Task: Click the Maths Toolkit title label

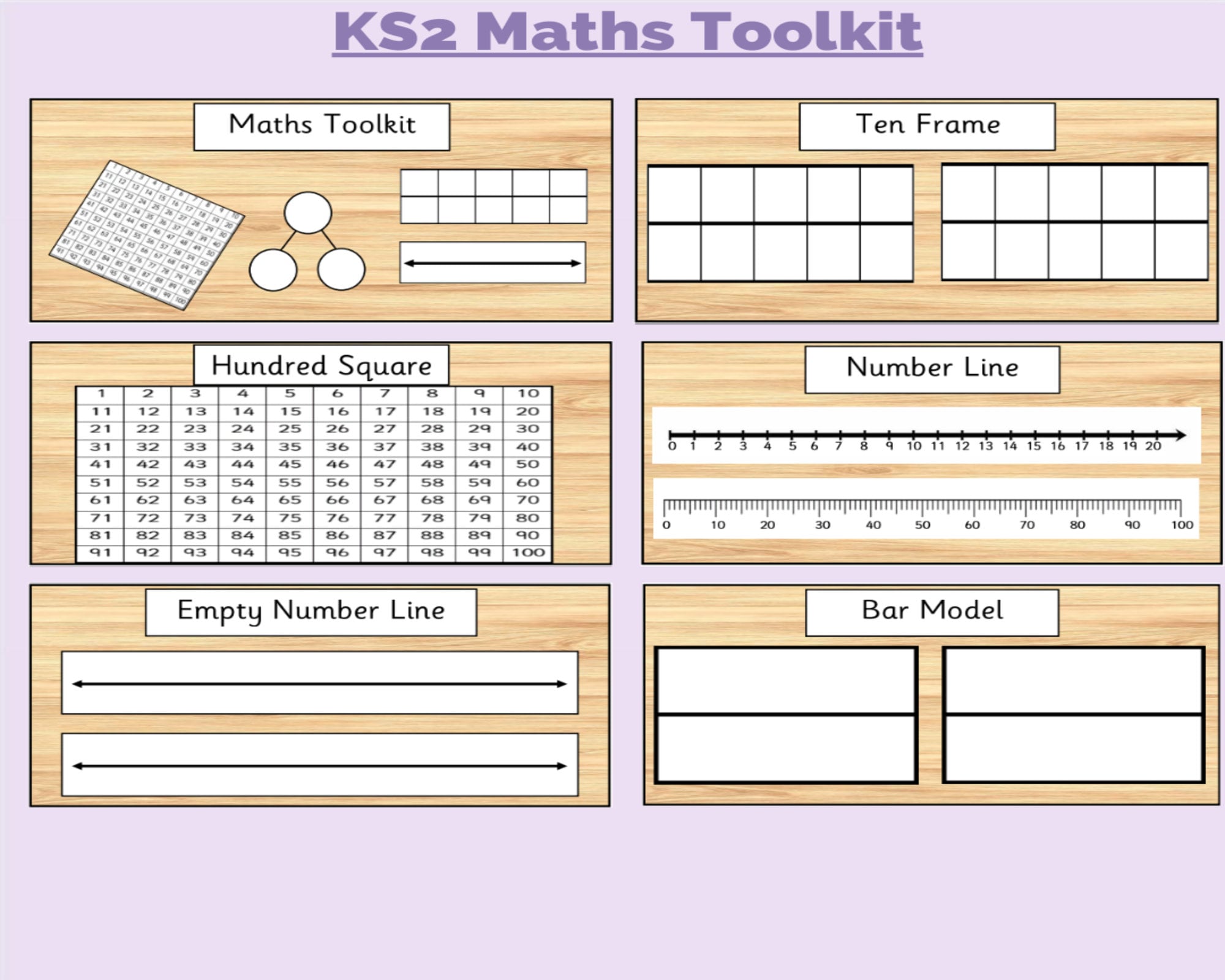Action: (322, 126)
